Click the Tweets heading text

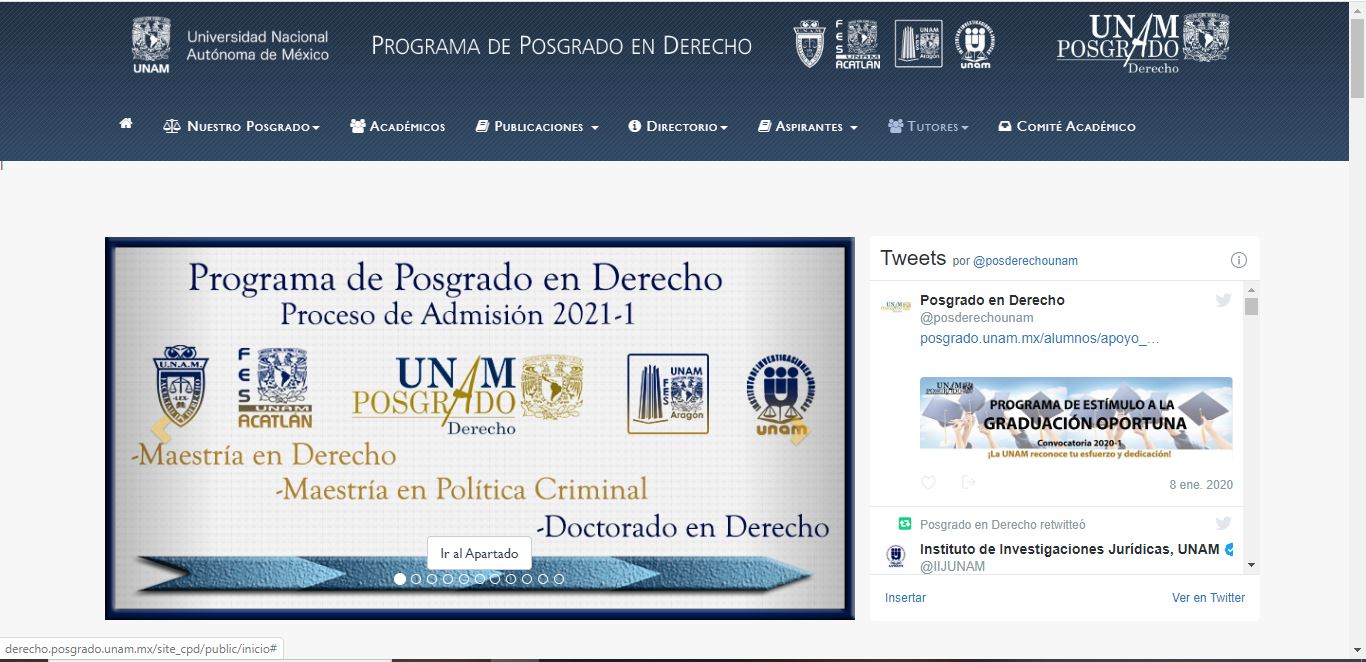[x=913, y=258]
